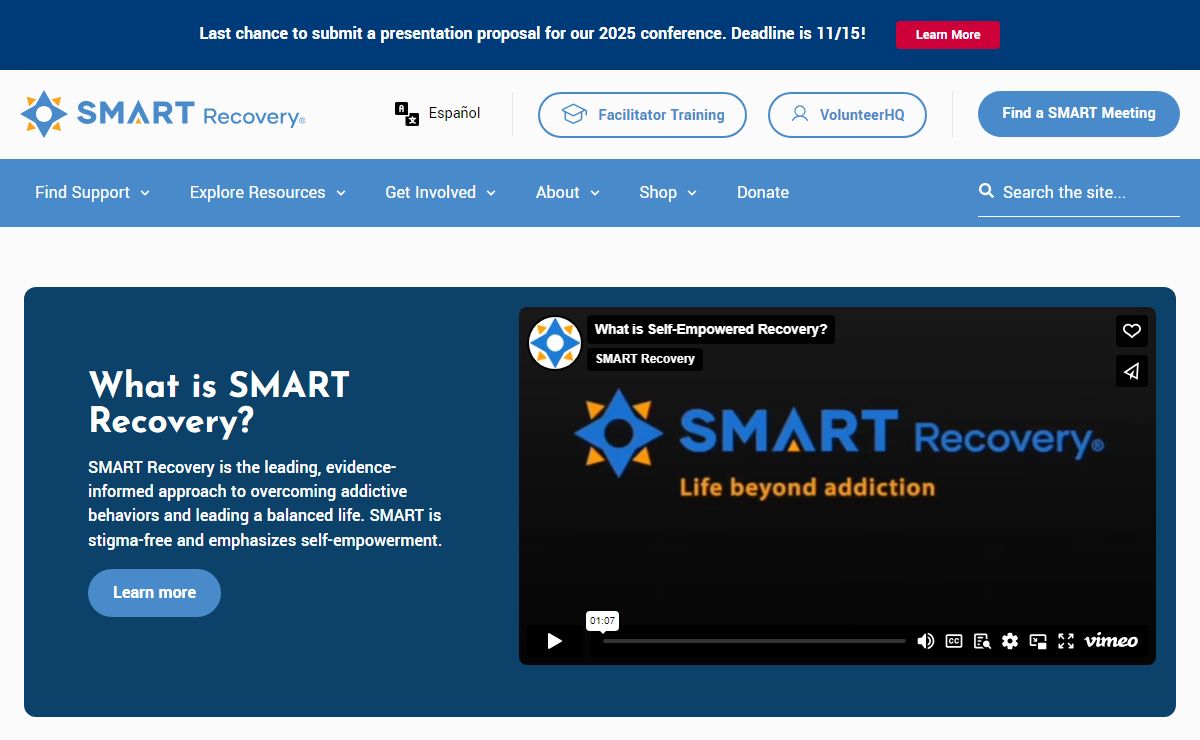Click the Vimeo logo in player

(x=1111, y=641)
